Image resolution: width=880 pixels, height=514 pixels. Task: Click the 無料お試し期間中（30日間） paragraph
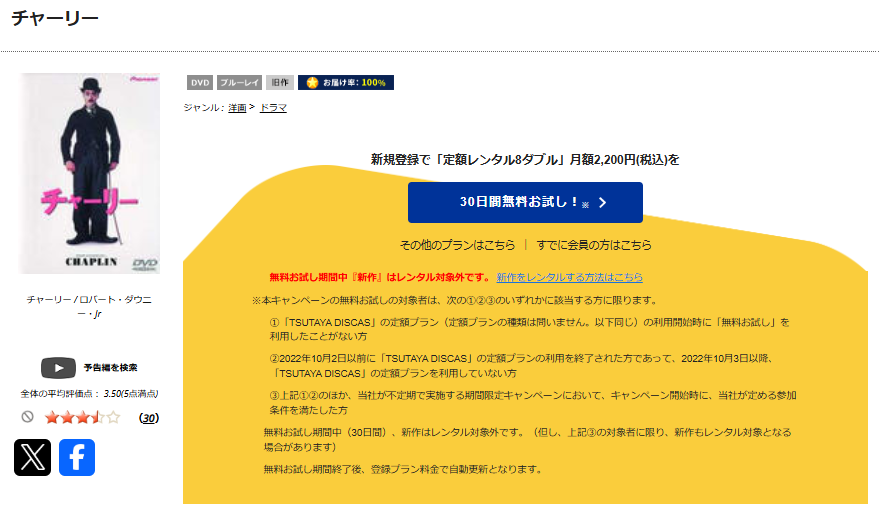click(x=528, y=439)
